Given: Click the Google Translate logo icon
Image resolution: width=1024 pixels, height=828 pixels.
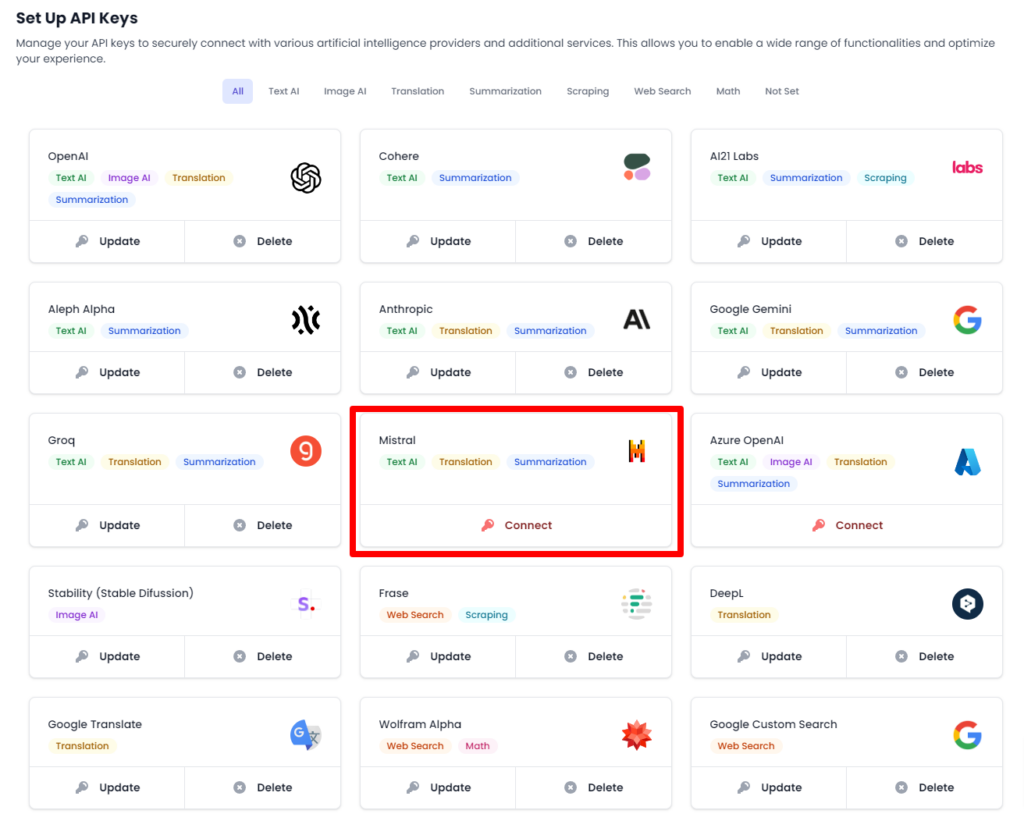Looking at the screenshot, I should (305, 735).
